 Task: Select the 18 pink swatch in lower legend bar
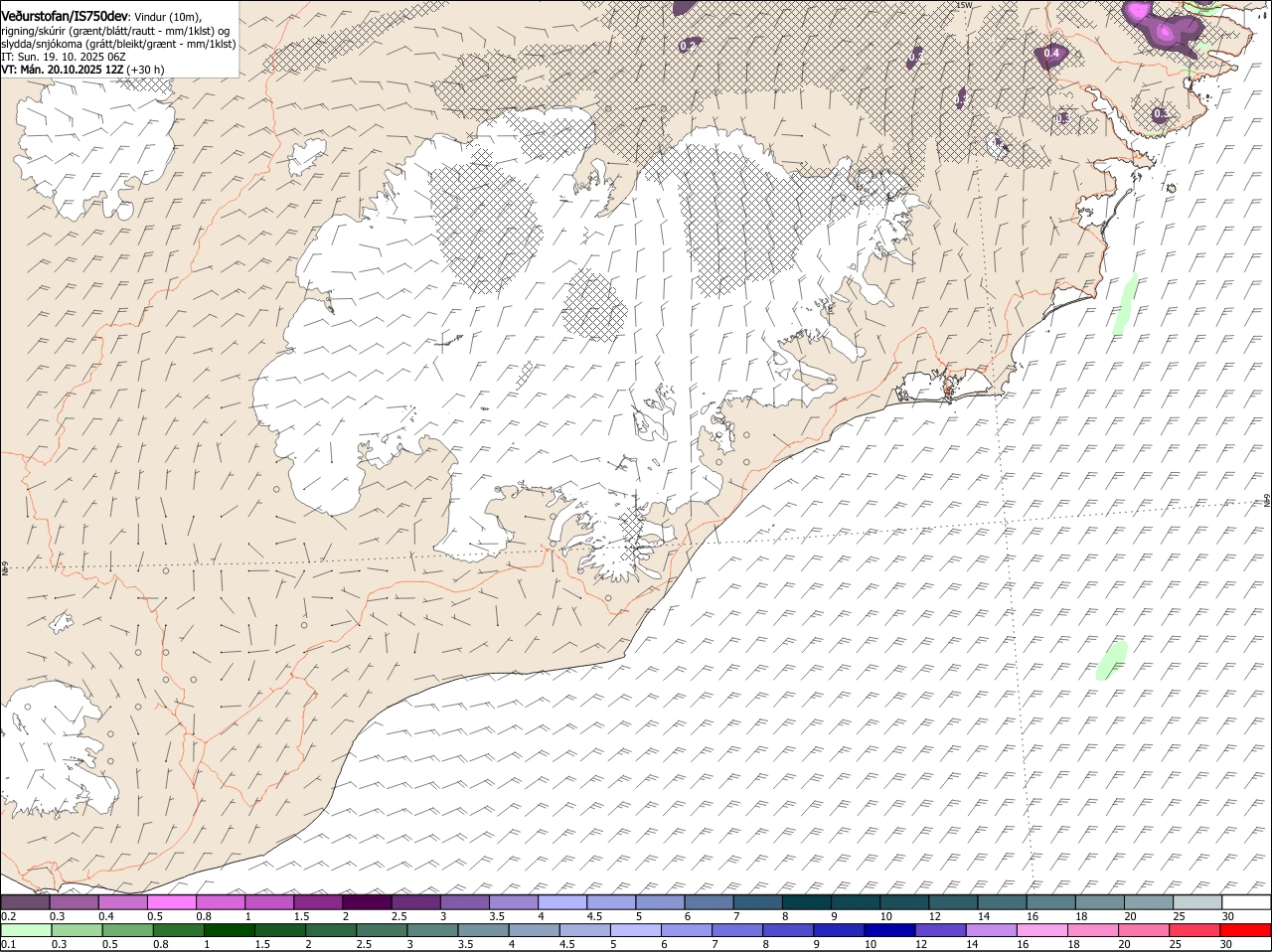pos(1093,930)
